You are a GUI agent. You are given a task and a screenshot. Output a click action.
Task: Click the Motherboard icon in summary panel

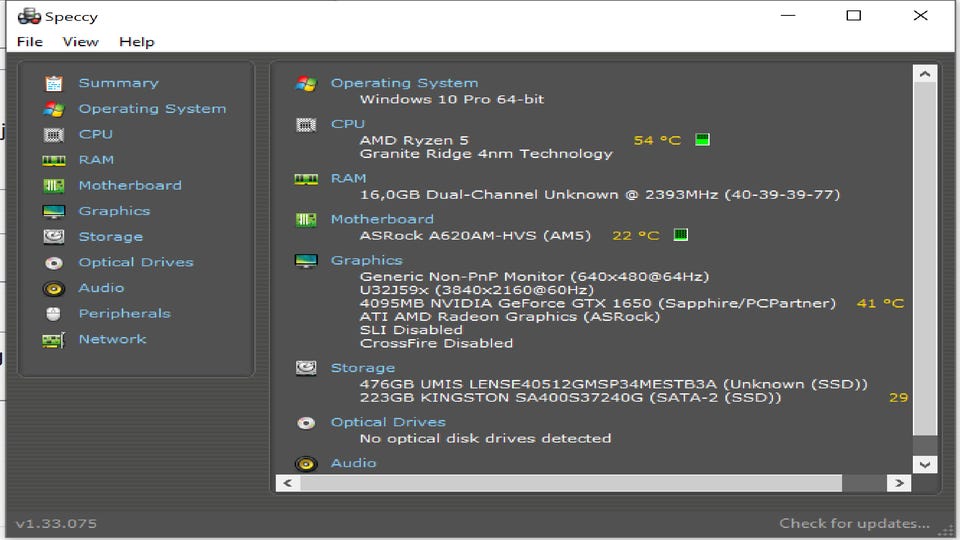306,220
